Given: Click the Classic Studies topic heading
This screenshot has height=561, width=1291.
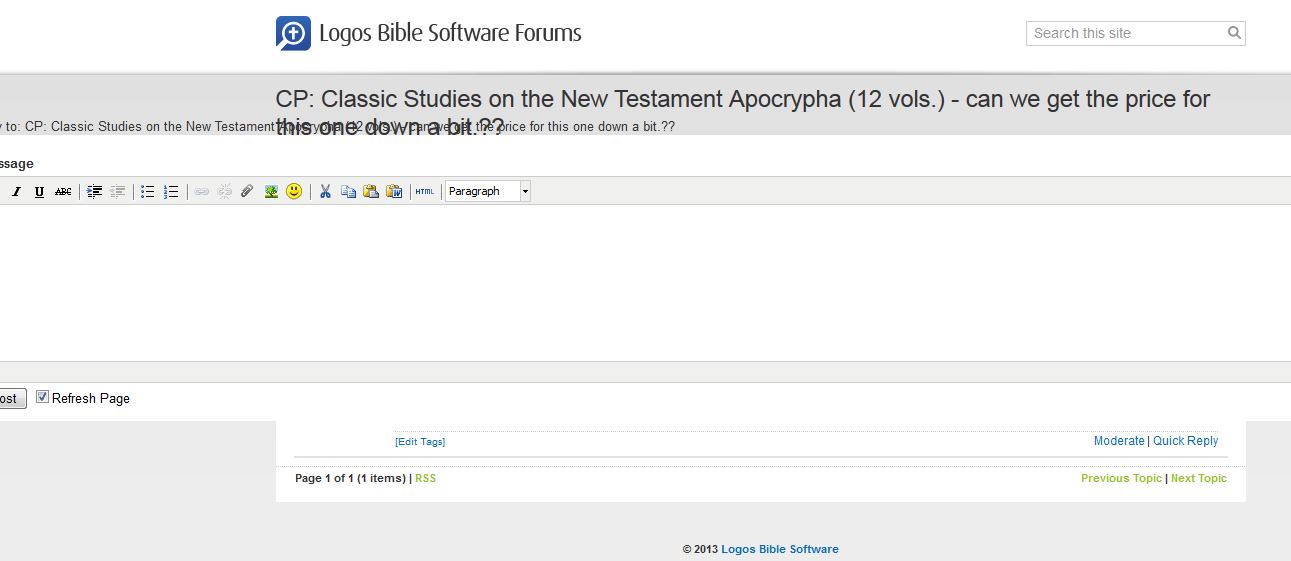Looking at the screenshot, I should pyautogui.click(x=743, y=113).
